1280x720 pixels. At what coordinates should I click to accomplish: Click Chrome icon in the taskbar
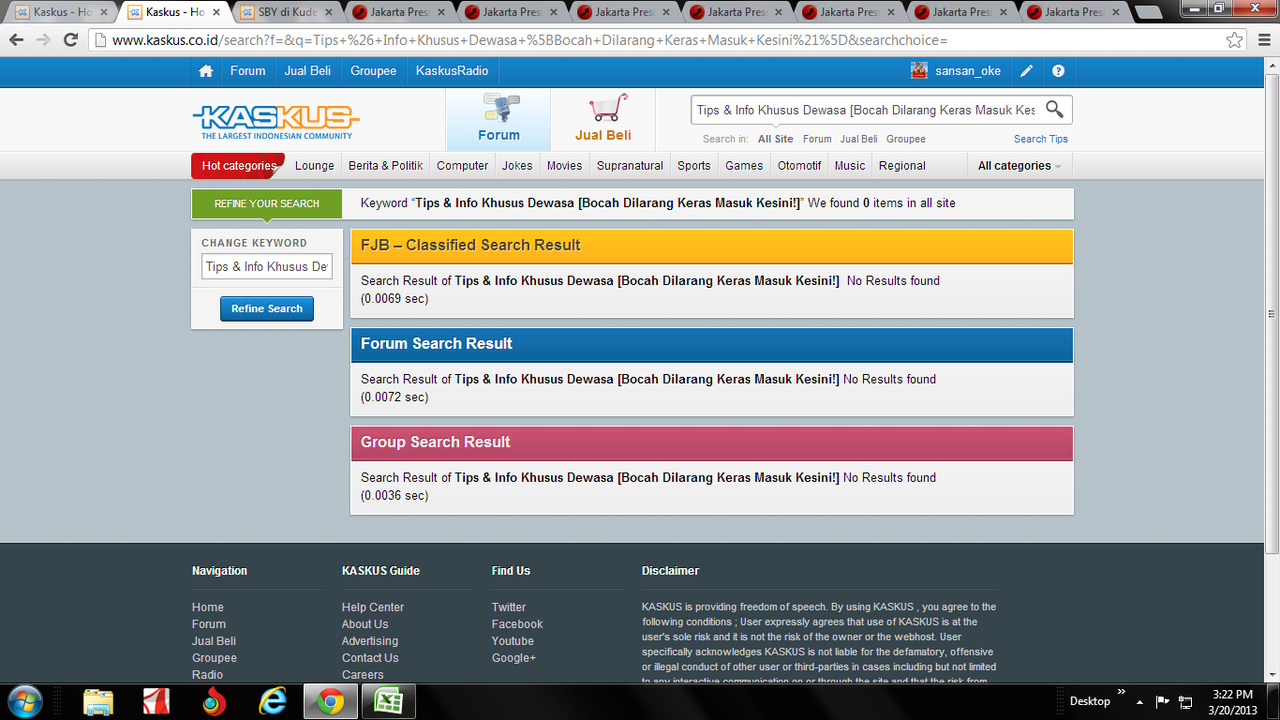(x=330, y=702)
